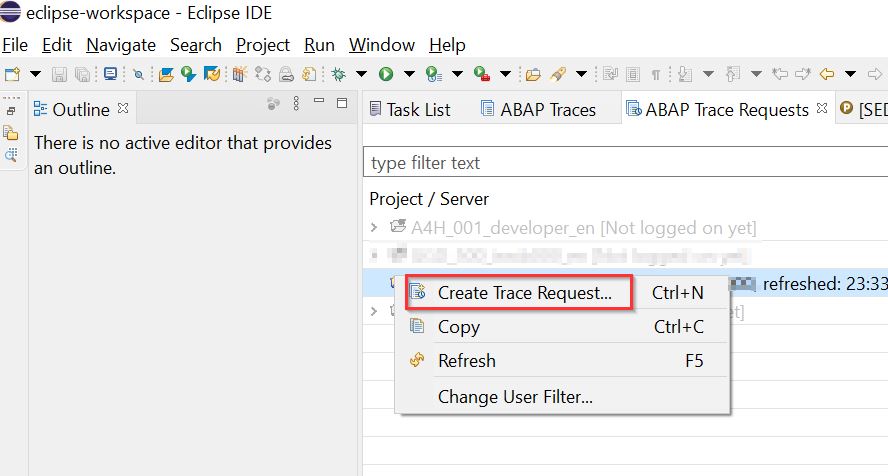
Task: Click in the type filter text field
Action: 625,163
